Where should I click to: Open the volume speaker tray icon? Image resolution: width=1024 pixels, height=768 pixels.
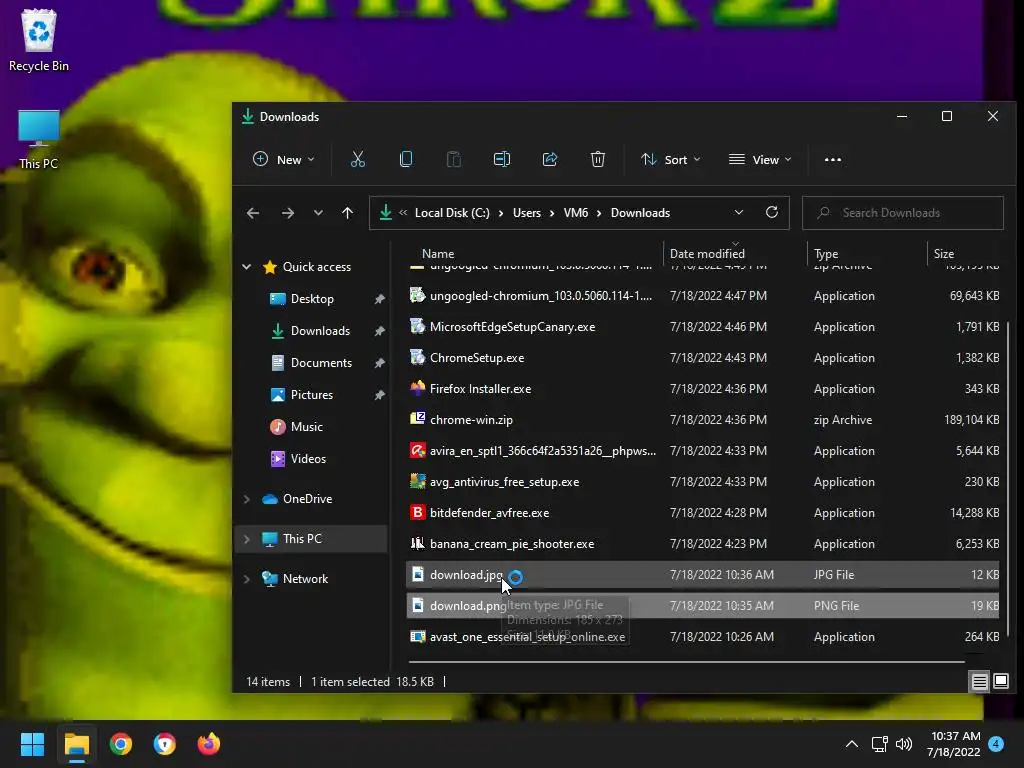click(x=904, y=744)
